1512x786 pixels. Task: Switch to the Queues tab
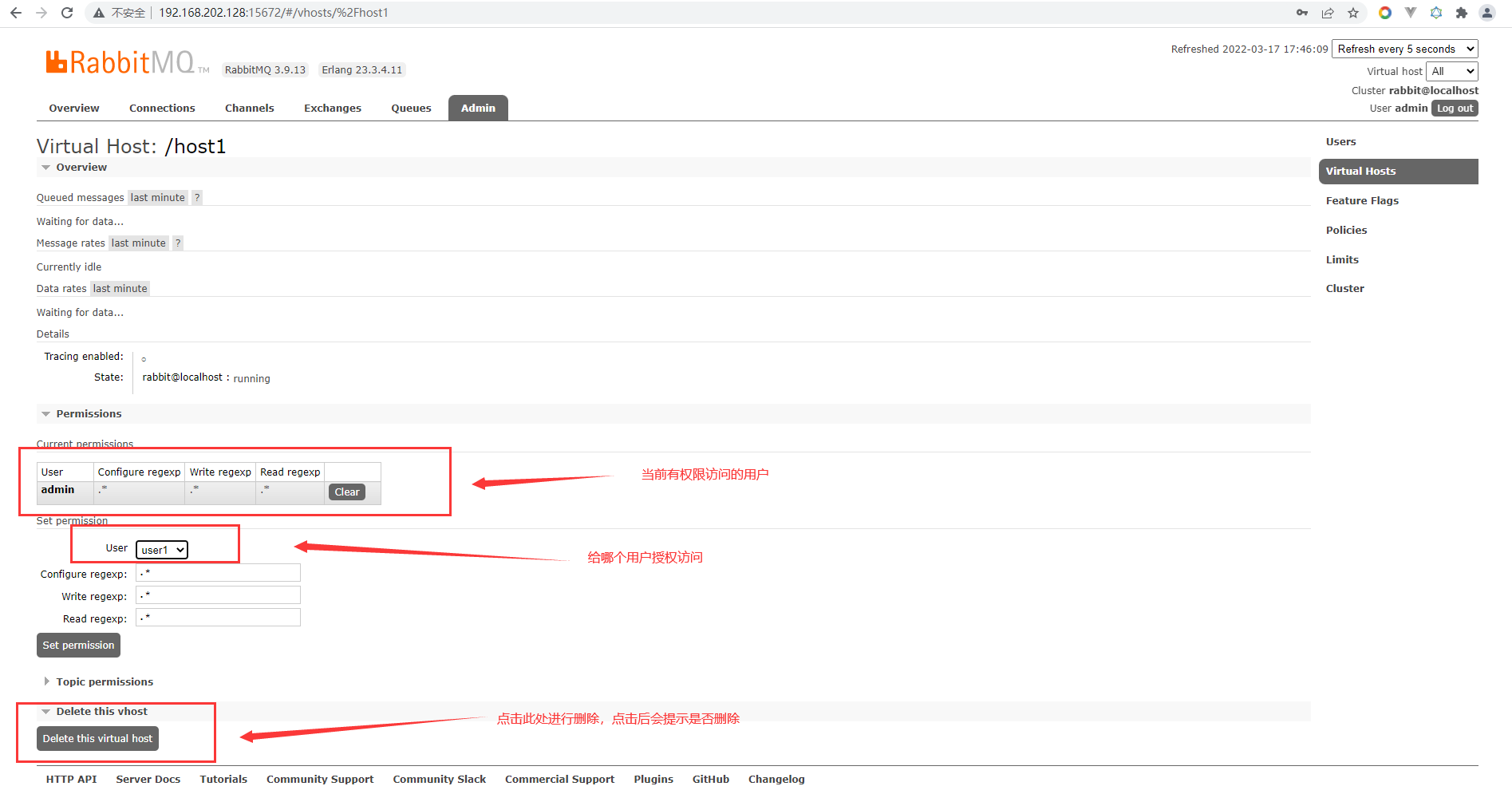pos(412,109)
